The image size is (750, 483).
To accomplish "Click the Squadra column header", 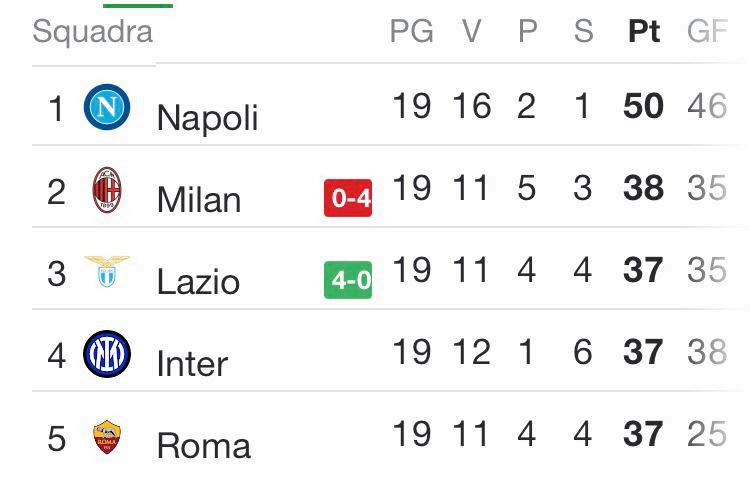I will click(93, 33).
